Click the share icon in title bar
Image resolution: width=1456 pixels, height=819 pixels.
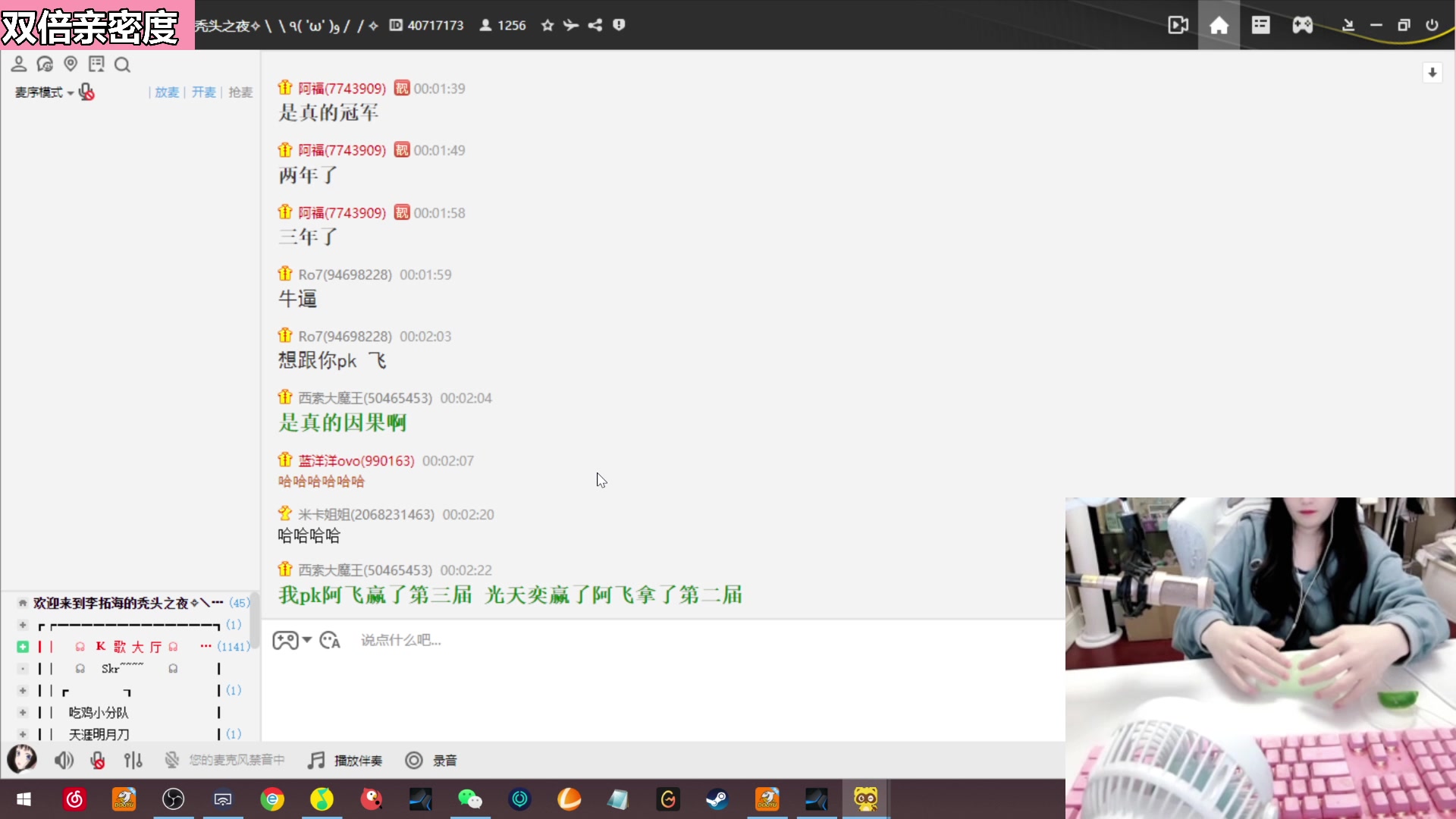(595, 25)
